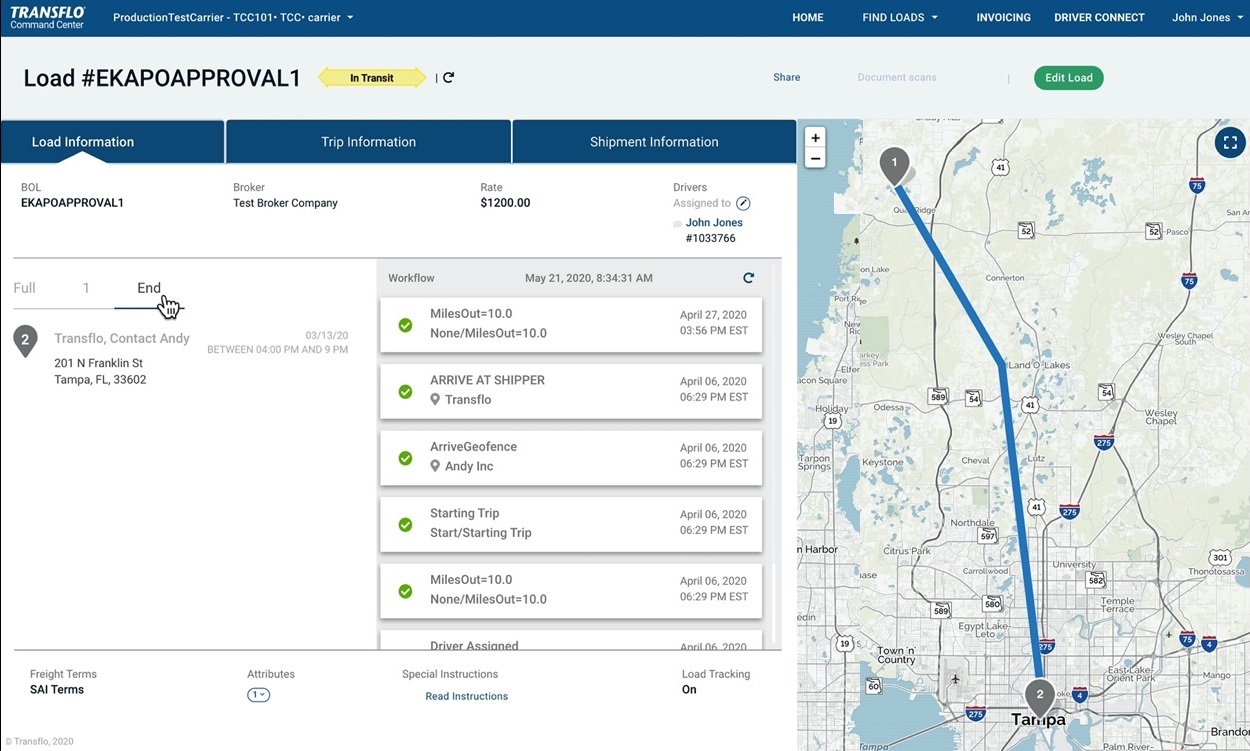Click green check for ARRIVE AT SHIPPER
Viewport: 1250px width, 751px height.
[405, 391]
